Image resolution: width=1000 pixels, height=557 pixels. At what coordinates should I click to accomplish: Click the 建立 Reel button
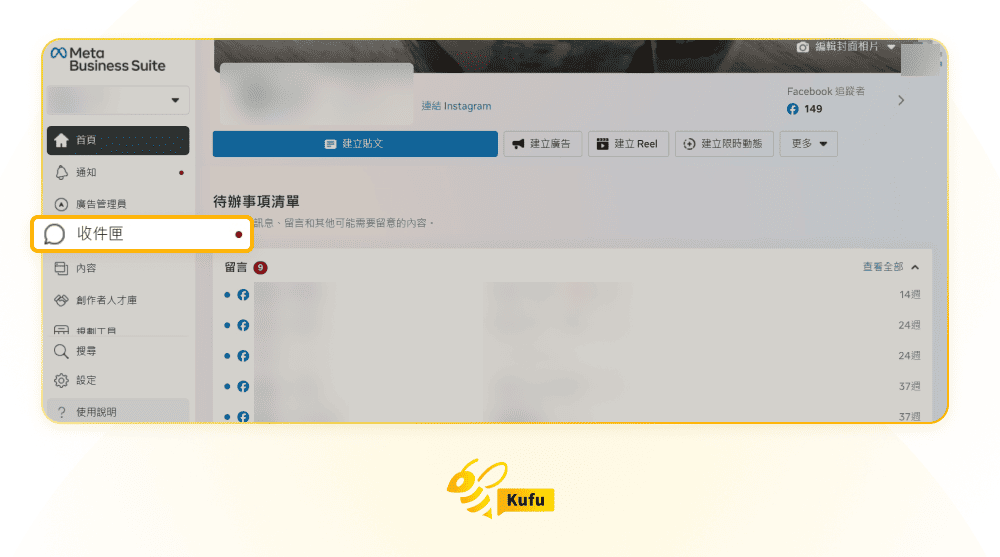coord(628,144)
